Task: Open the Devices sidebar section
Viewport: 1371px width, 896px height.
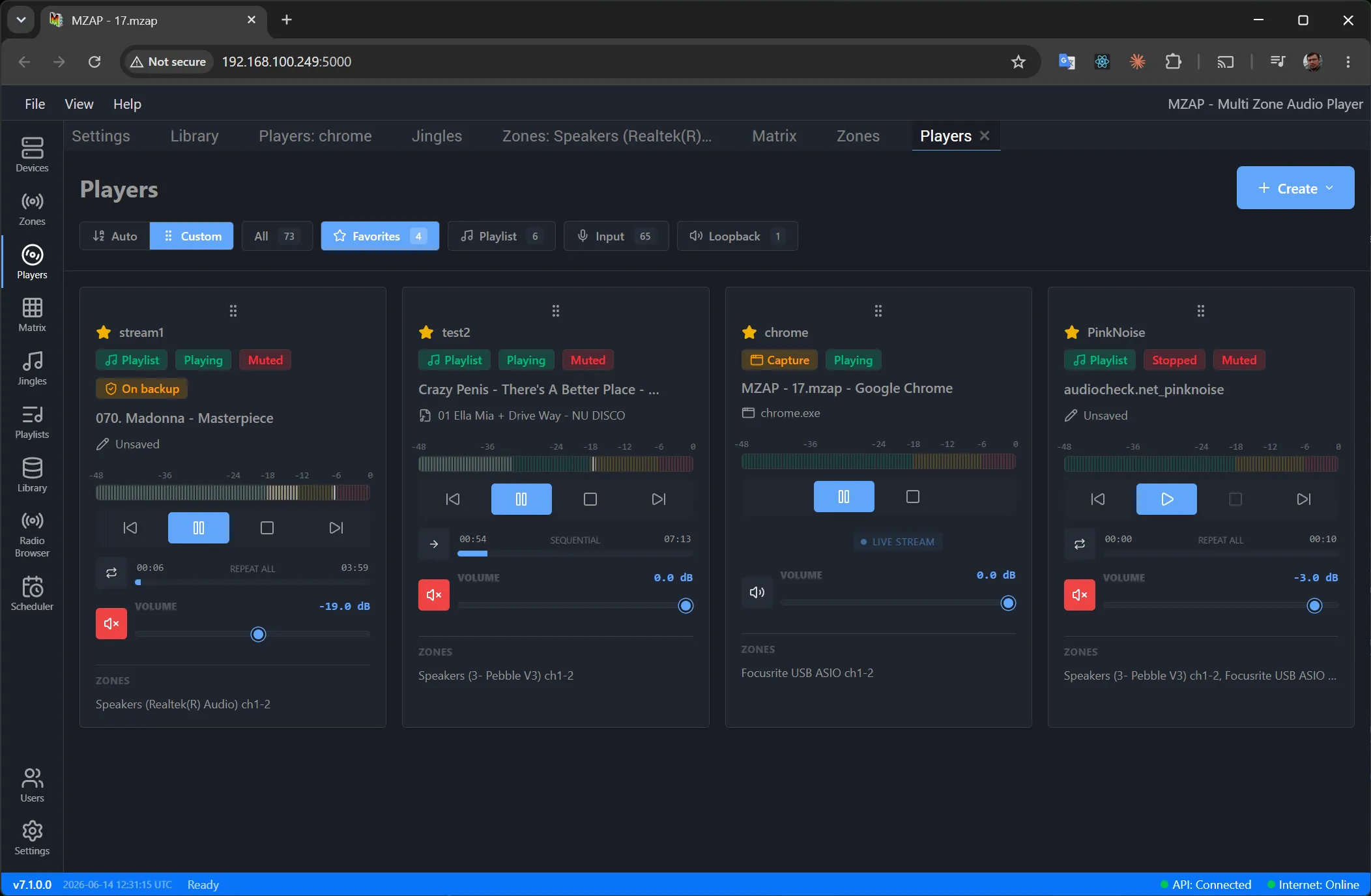Action: tap(32, 154)
